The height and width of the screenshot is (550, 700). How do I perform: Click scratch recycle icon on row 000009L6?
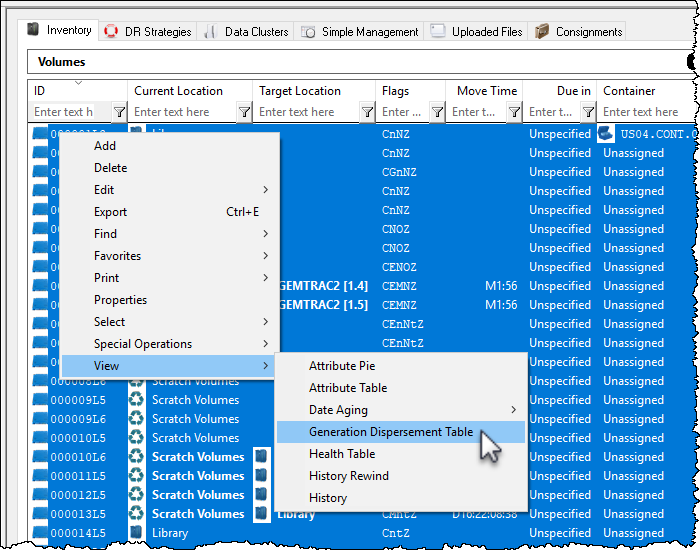click(136, 419)
